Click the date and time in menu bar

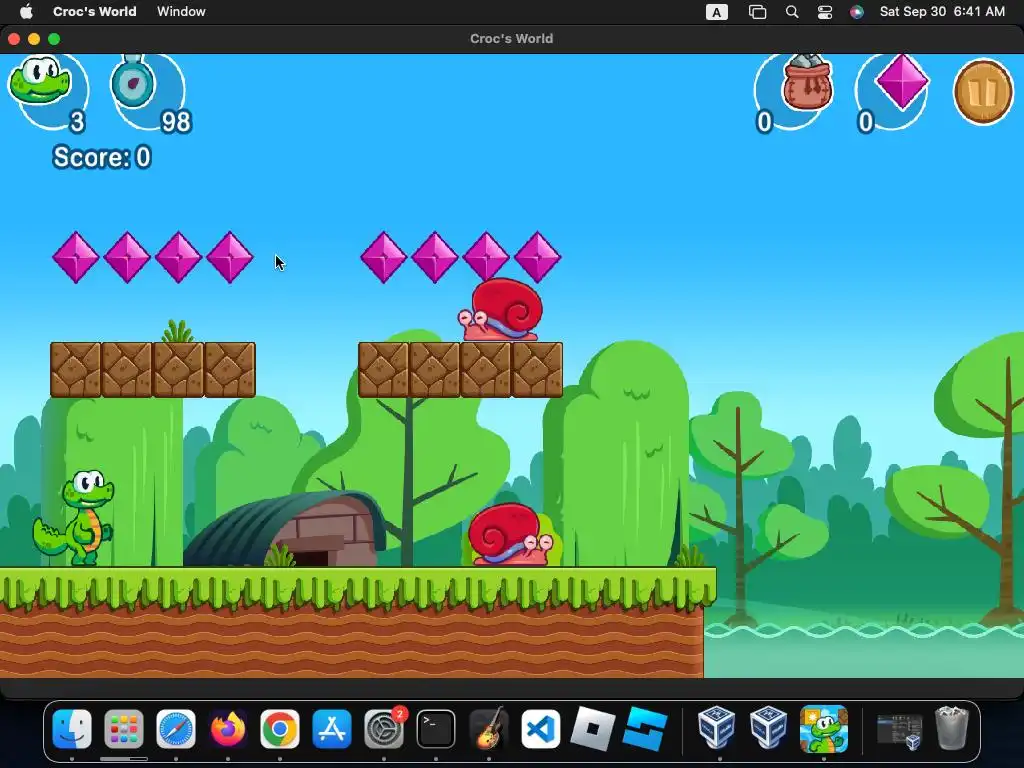(942, 12)
